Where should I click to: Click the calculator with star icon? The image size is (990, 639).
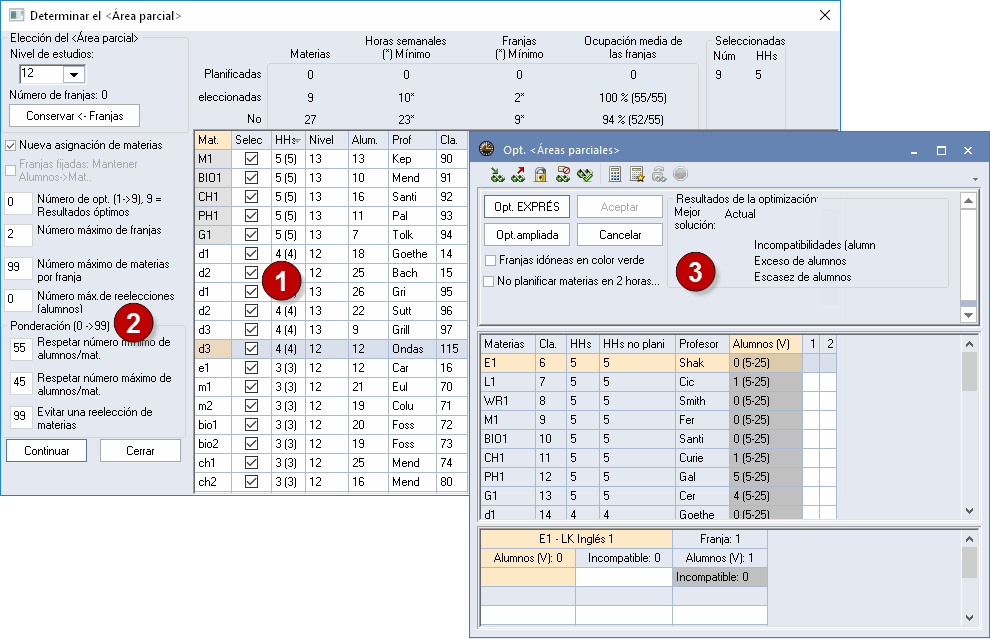pos(636,174)
